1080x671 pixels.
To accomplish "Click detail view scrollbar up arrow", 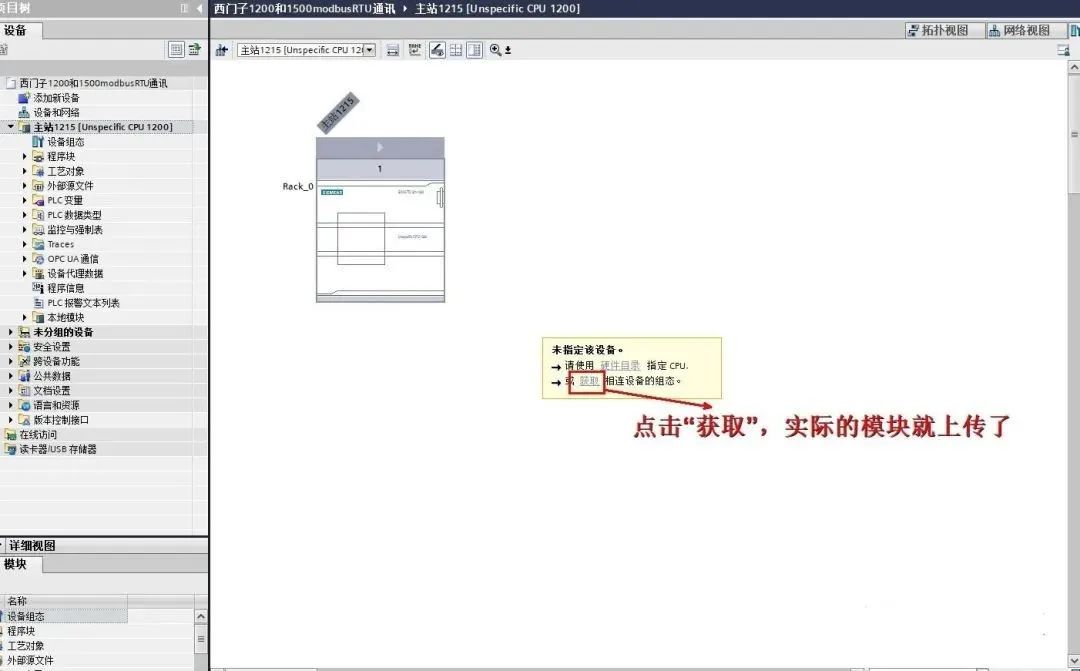I will click(x=201, y=617).
